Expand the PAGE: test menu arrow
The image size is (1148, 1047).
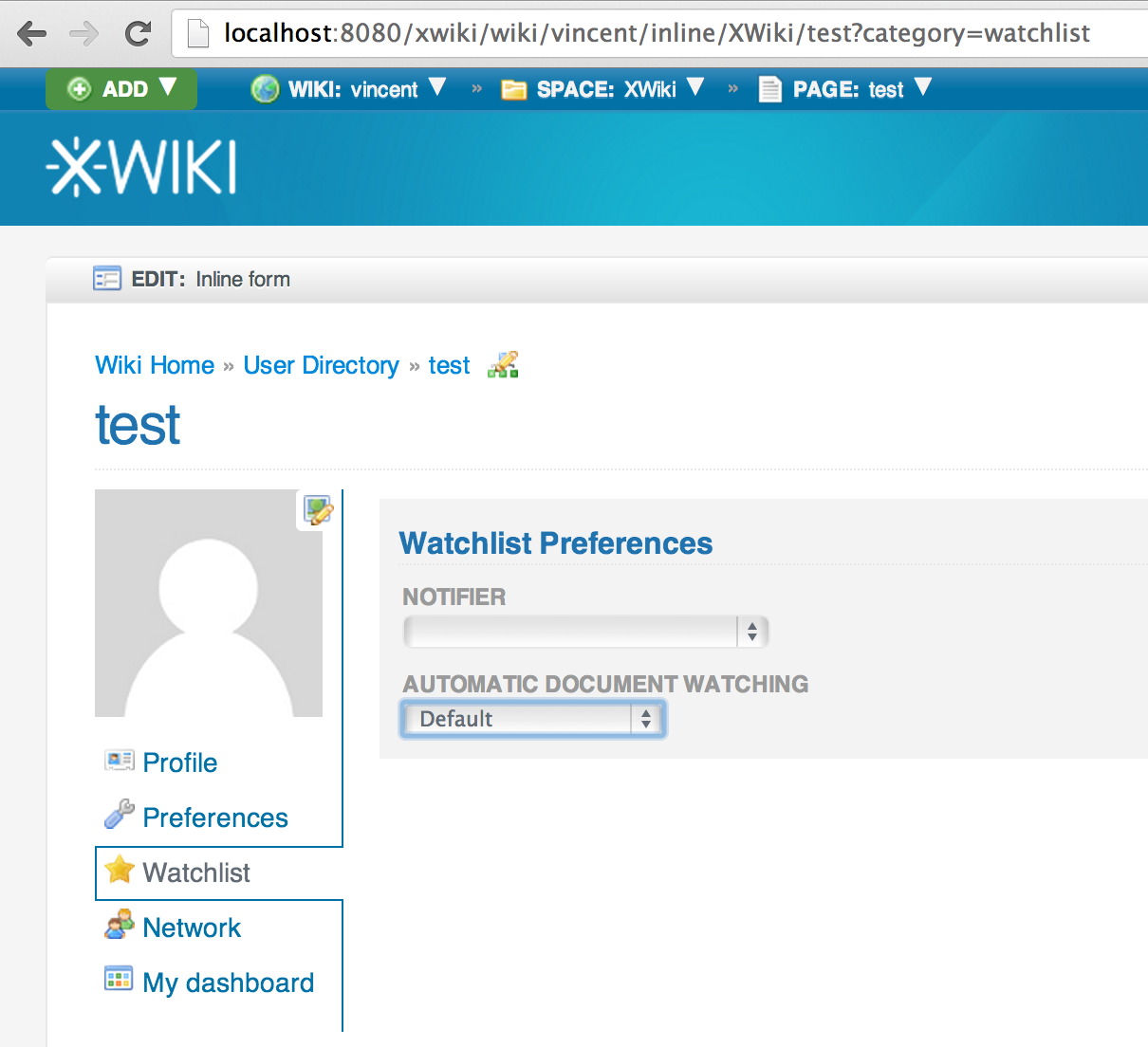point(923,87)
